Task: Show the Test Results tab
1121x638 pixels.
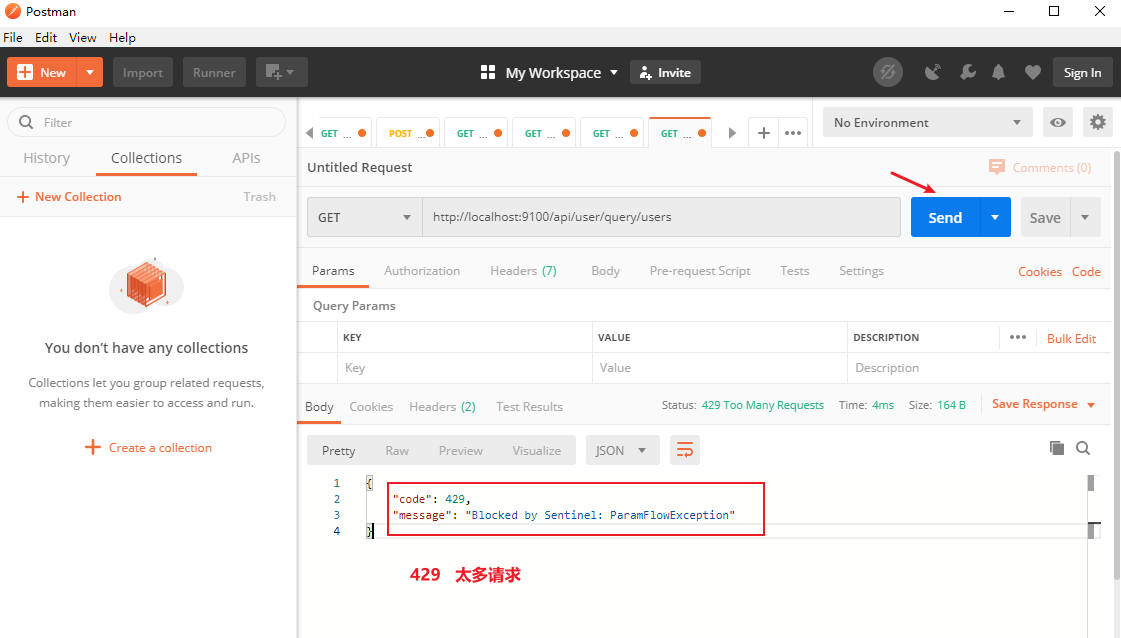Action: point(529,406)
